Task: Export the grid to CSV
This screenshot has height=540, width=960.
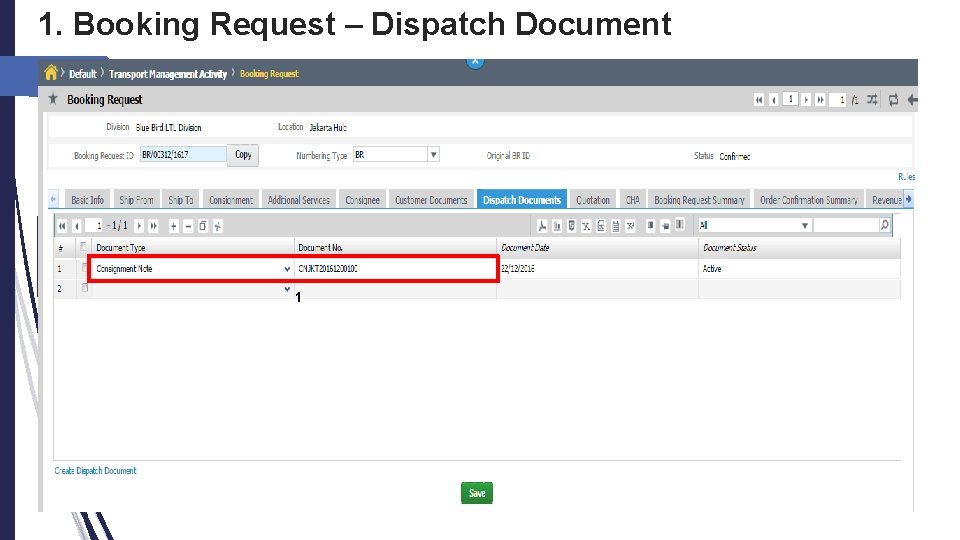Action: (601, 226)
